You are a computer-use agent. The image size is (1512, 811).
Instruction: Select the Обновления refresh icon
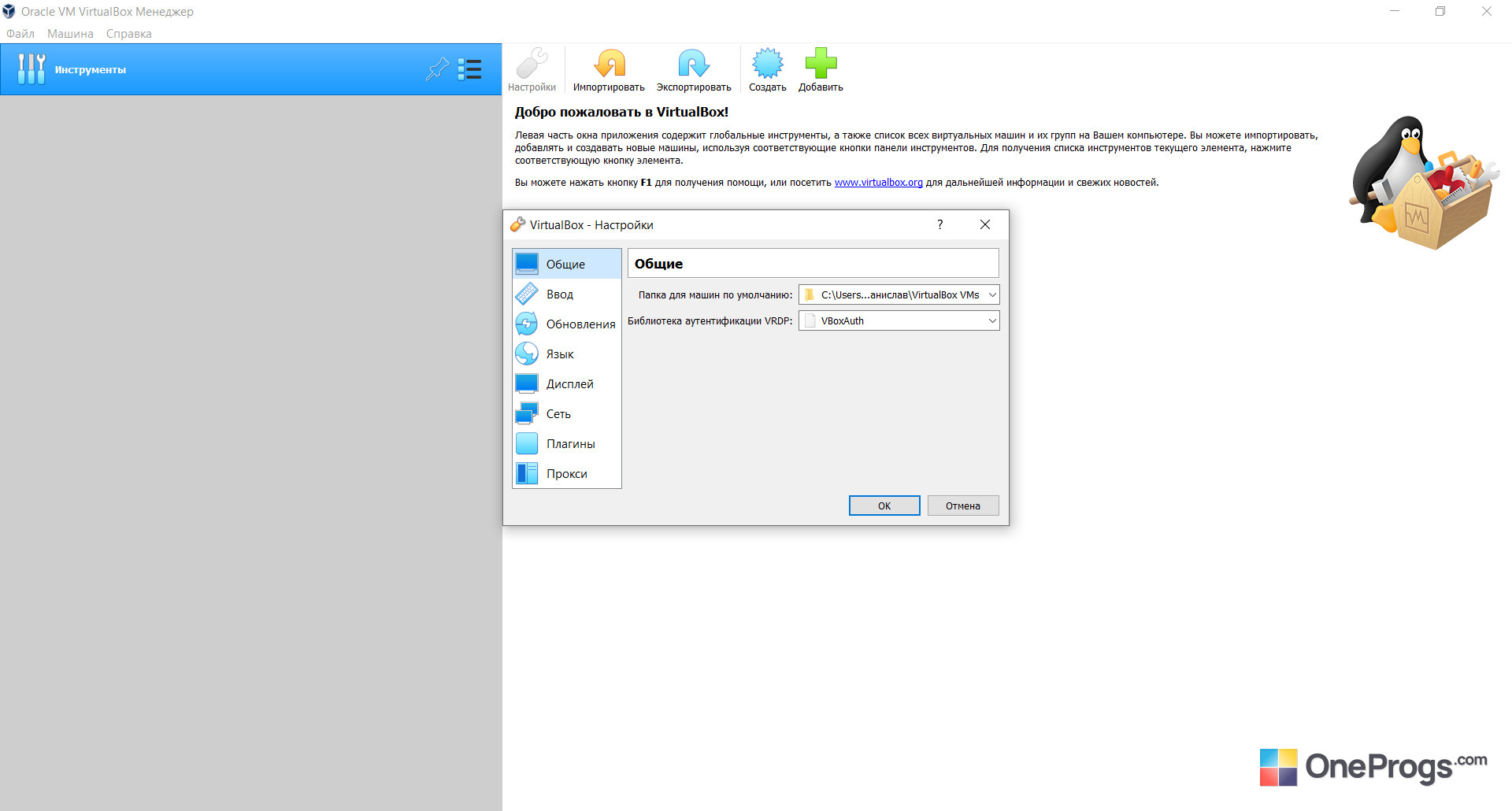(527, 324)
